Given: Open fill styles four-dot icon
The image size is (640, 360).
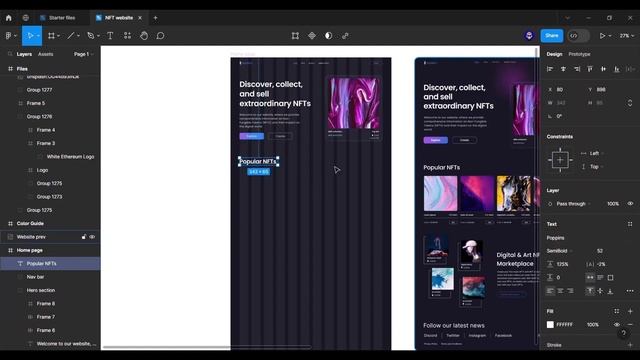Looking at the screenshot, I should (x=616, y=311).
